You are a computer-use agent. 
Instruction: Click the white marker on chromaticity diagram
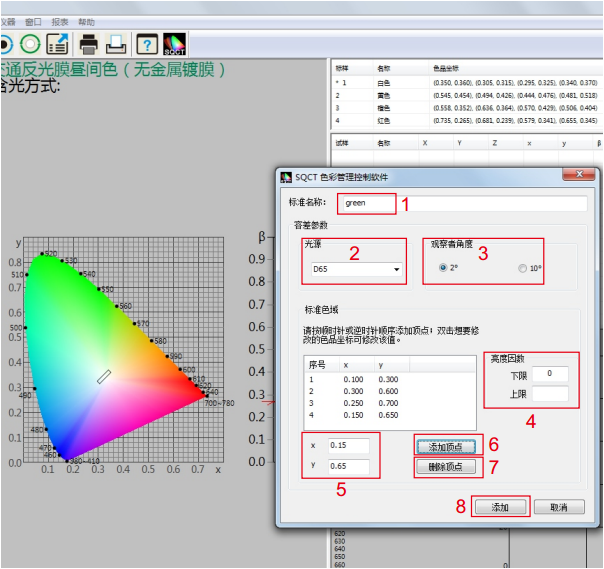tap(104, 376)
